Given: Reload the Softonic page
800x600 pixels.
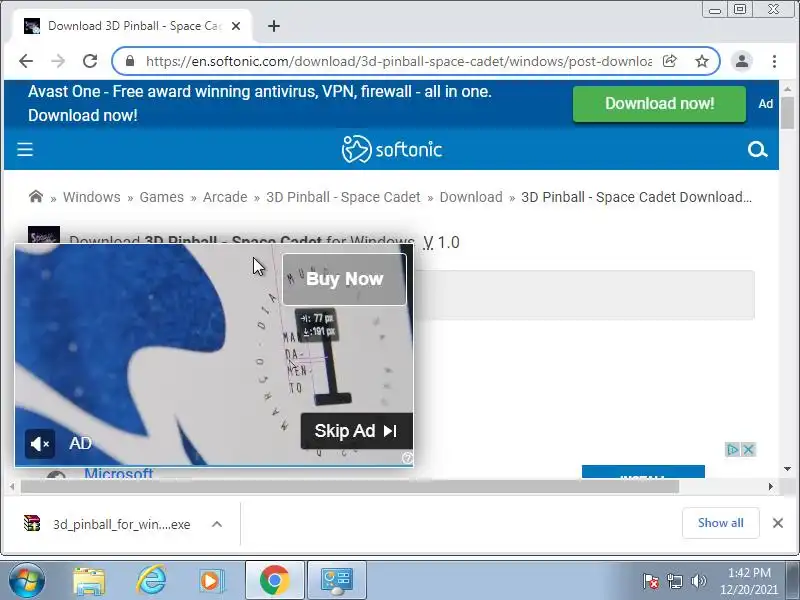Looking at the screenshot, I should (90, 61).
